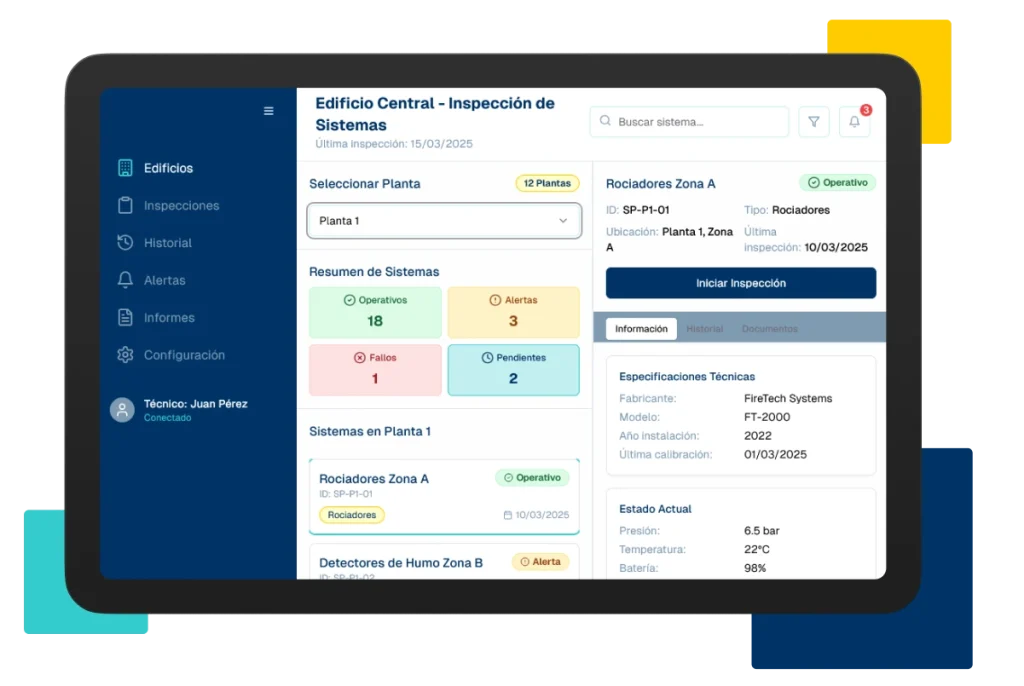Click the technician avatar for Juan Pérez

(x=122, y=410)
